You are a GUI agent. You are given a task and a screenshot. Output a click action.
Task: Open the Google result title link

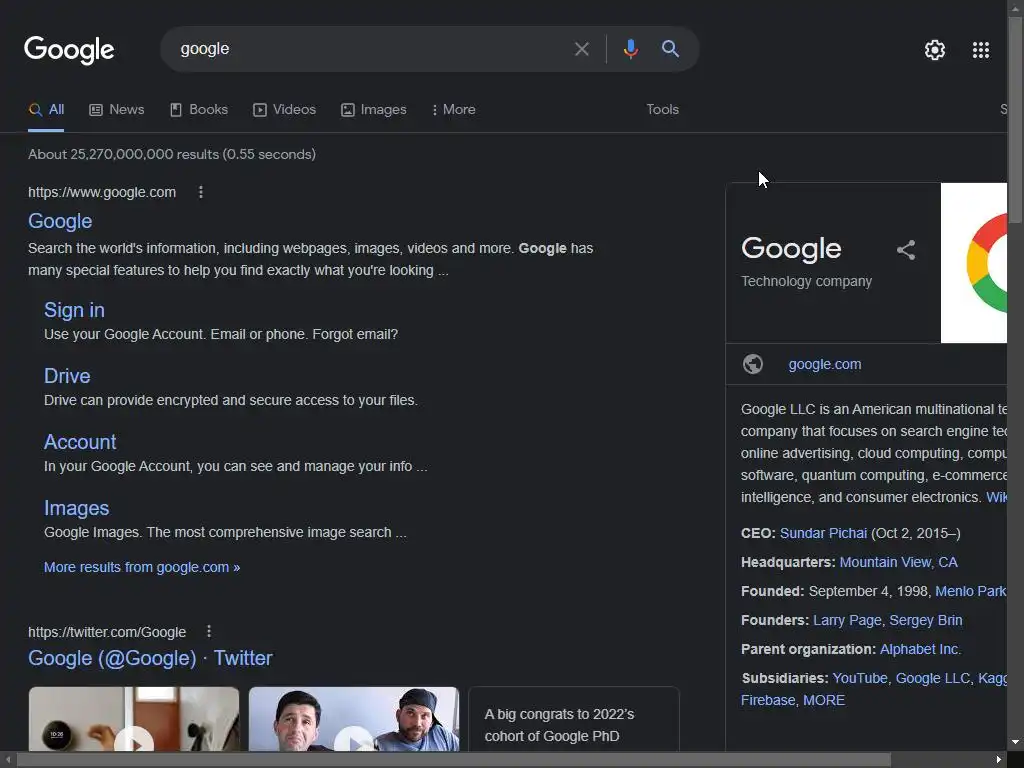click(60, 221)
